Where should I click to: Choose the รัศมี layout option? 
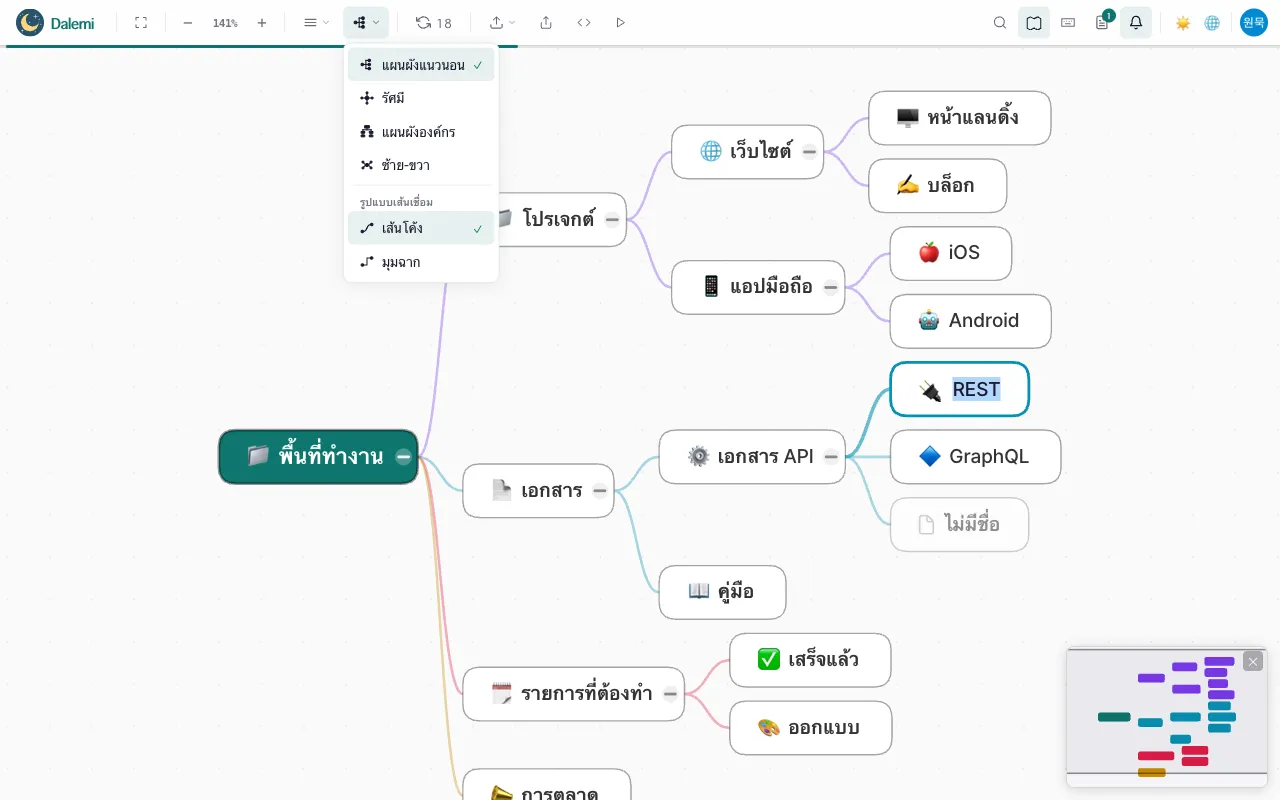421,98
